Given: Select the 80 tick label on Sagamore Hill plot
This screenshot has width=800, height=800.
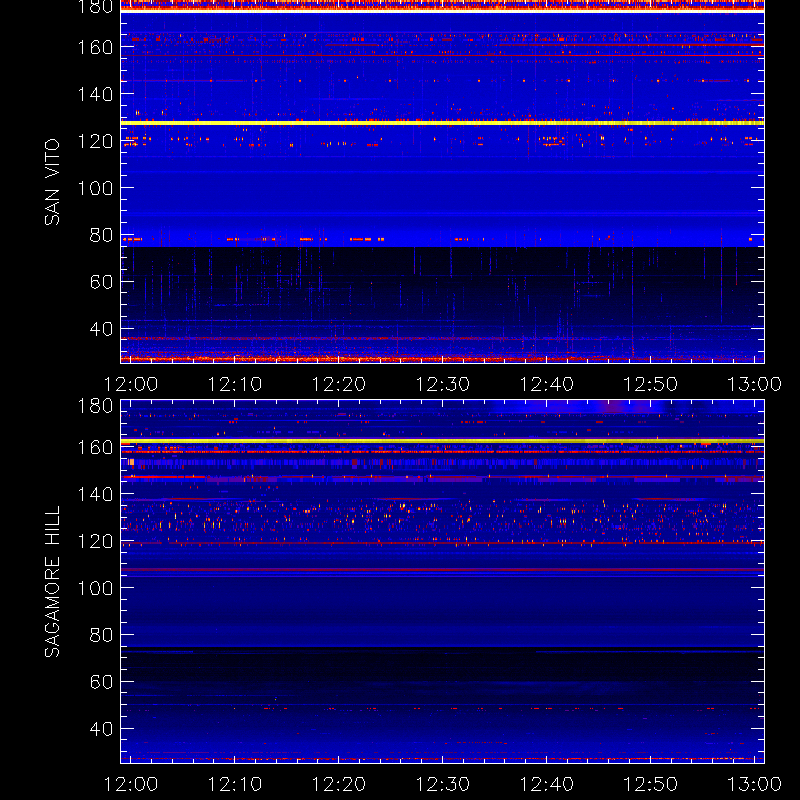Looking at the screenshot, I should 101,635.
